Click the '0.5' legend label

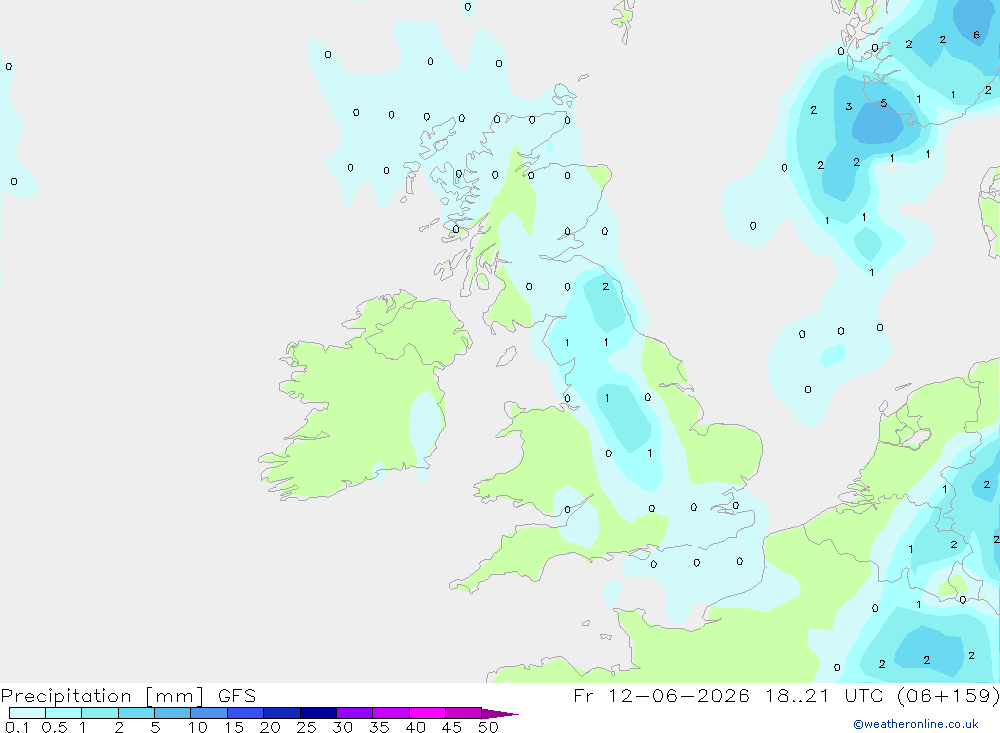tap(54, 727)
